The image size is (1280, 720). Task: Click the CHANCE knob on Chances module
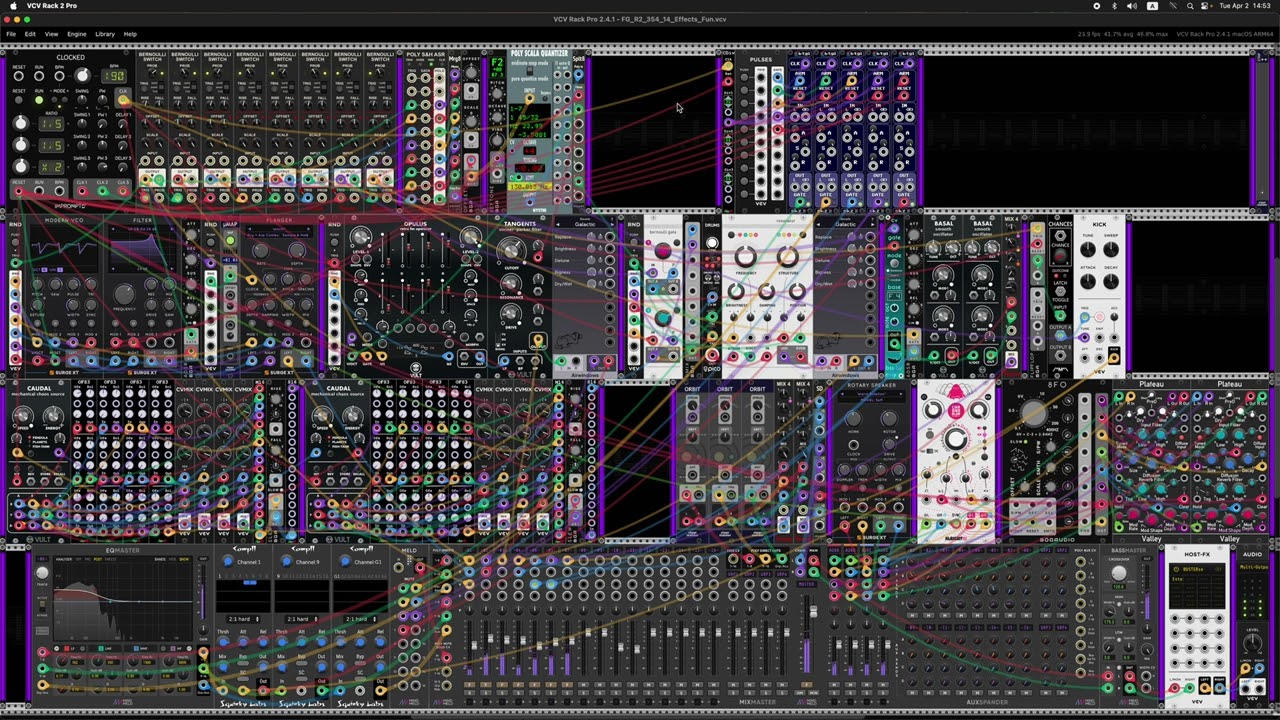(1061, 255)
